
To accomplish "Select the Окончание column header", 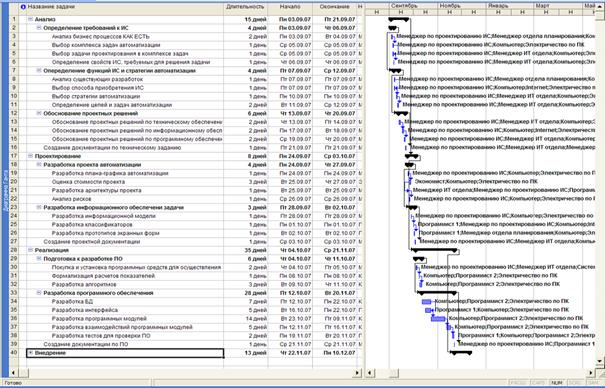I will 335,7.
